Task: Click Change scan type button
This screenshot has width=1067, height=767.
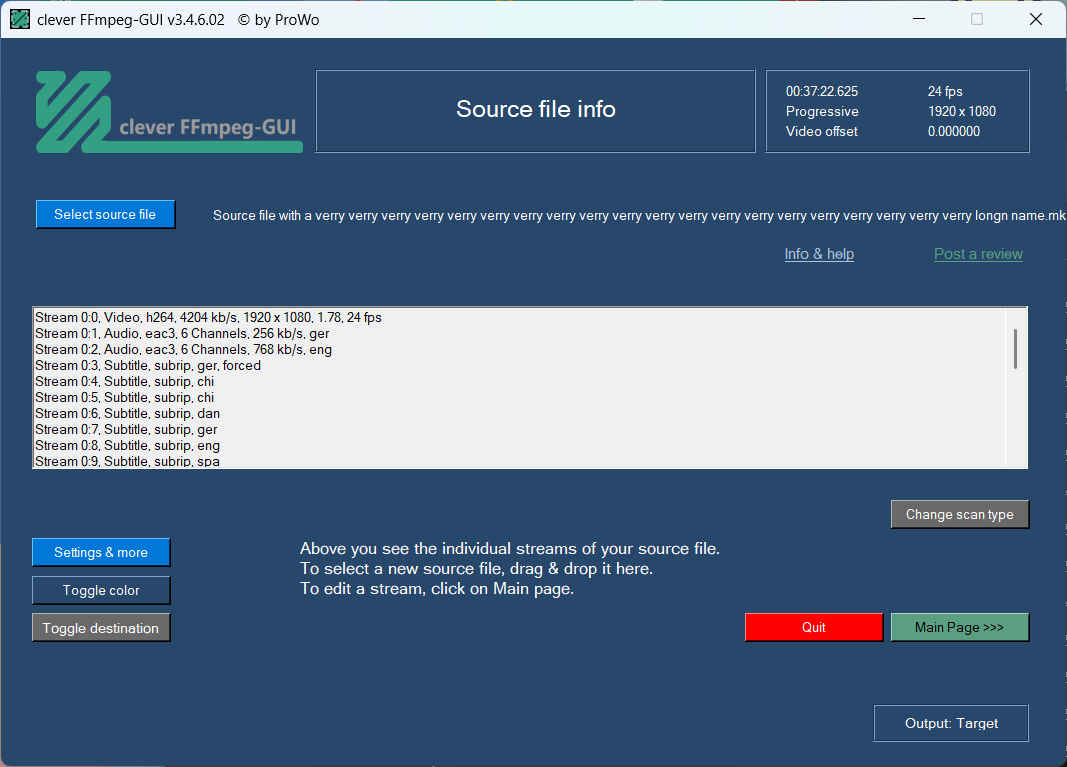Action: pos(959,515)
